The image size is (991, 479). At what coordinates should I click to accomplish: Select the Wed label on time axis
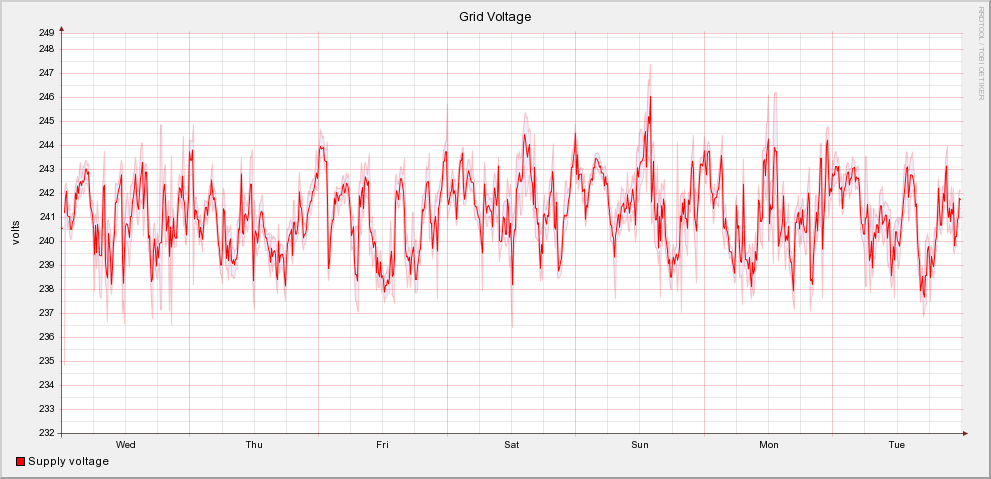(x=126, y=444)
